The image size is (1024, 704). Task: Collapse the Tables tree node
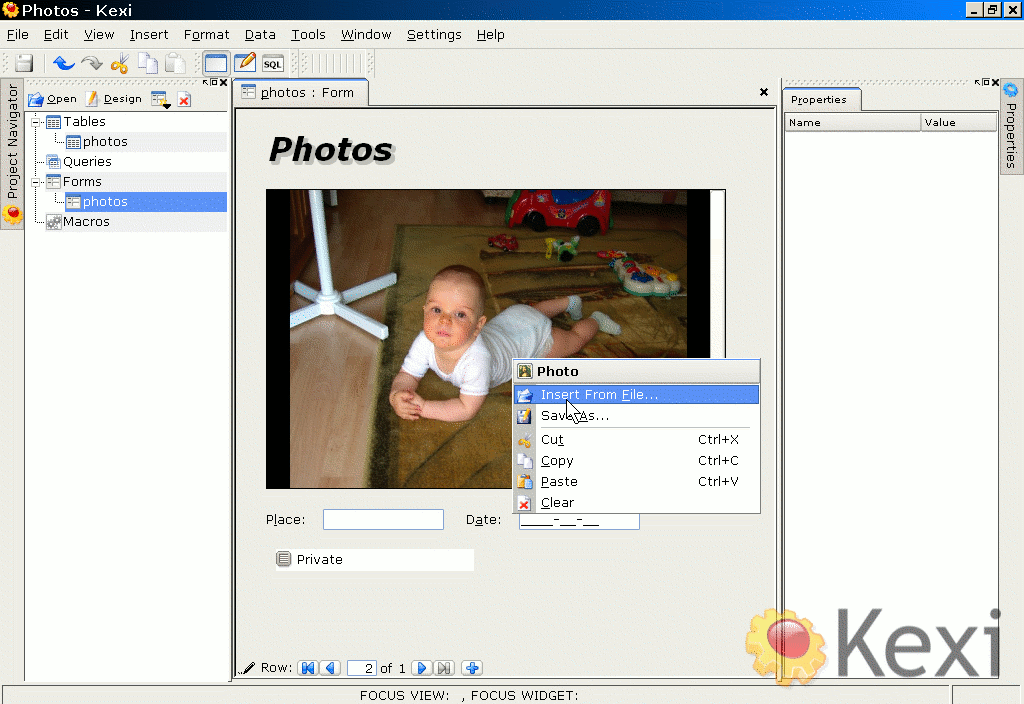(37, 122)
